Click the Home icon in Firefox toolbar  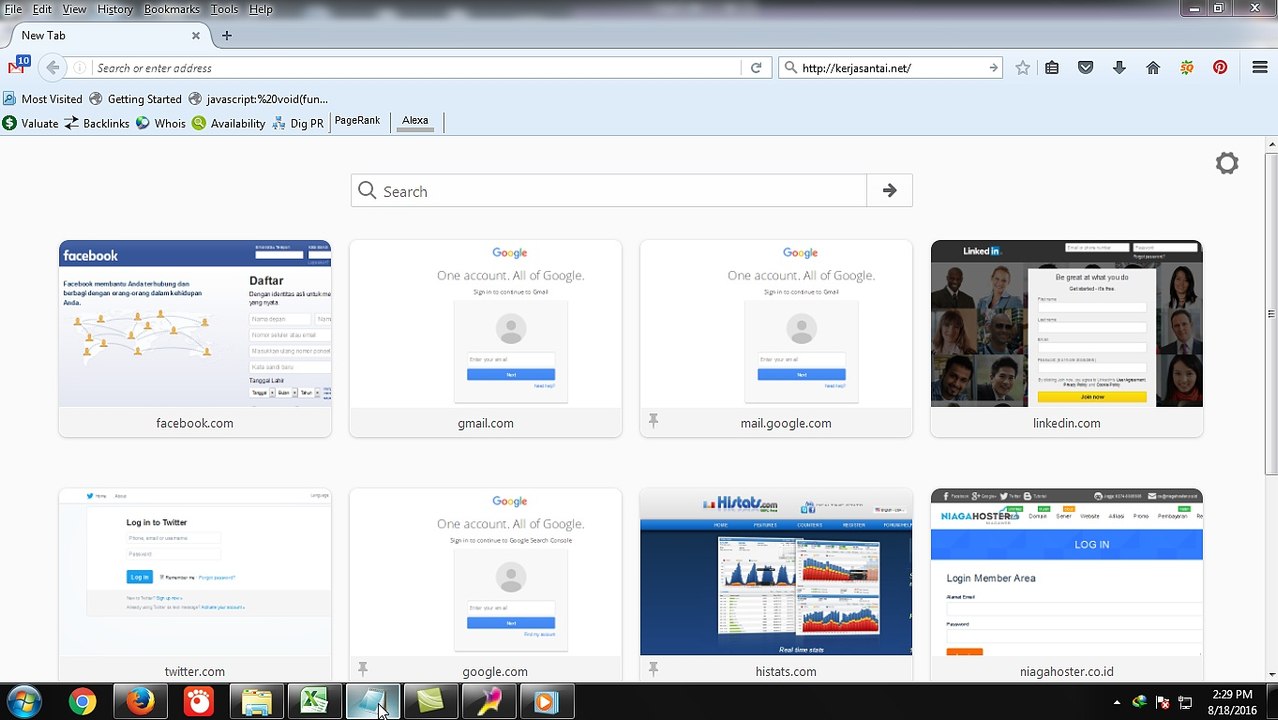click(x=1153, y=68)
